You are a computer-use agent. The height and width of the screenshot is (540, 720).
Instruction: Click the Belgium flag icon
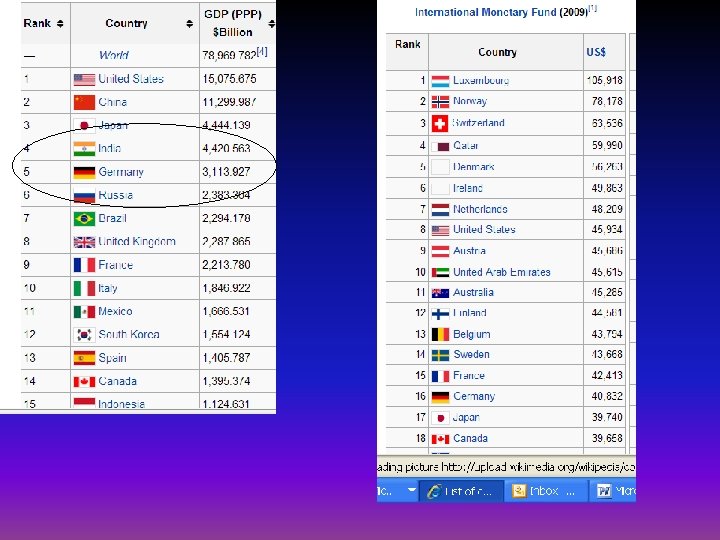[x=440, y=334]
